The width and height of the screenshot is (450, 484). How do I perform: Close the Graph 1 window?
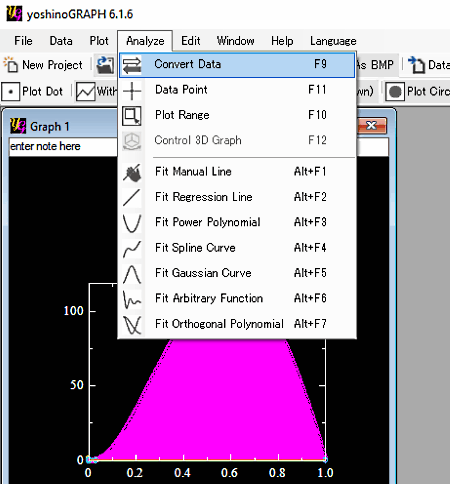click(x=372, y=126)
